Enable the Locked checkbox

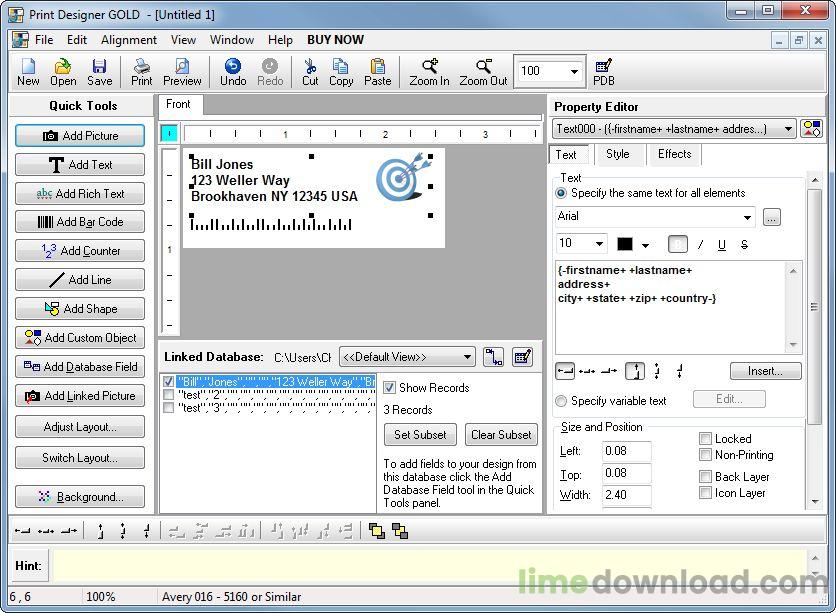point(706,439)
